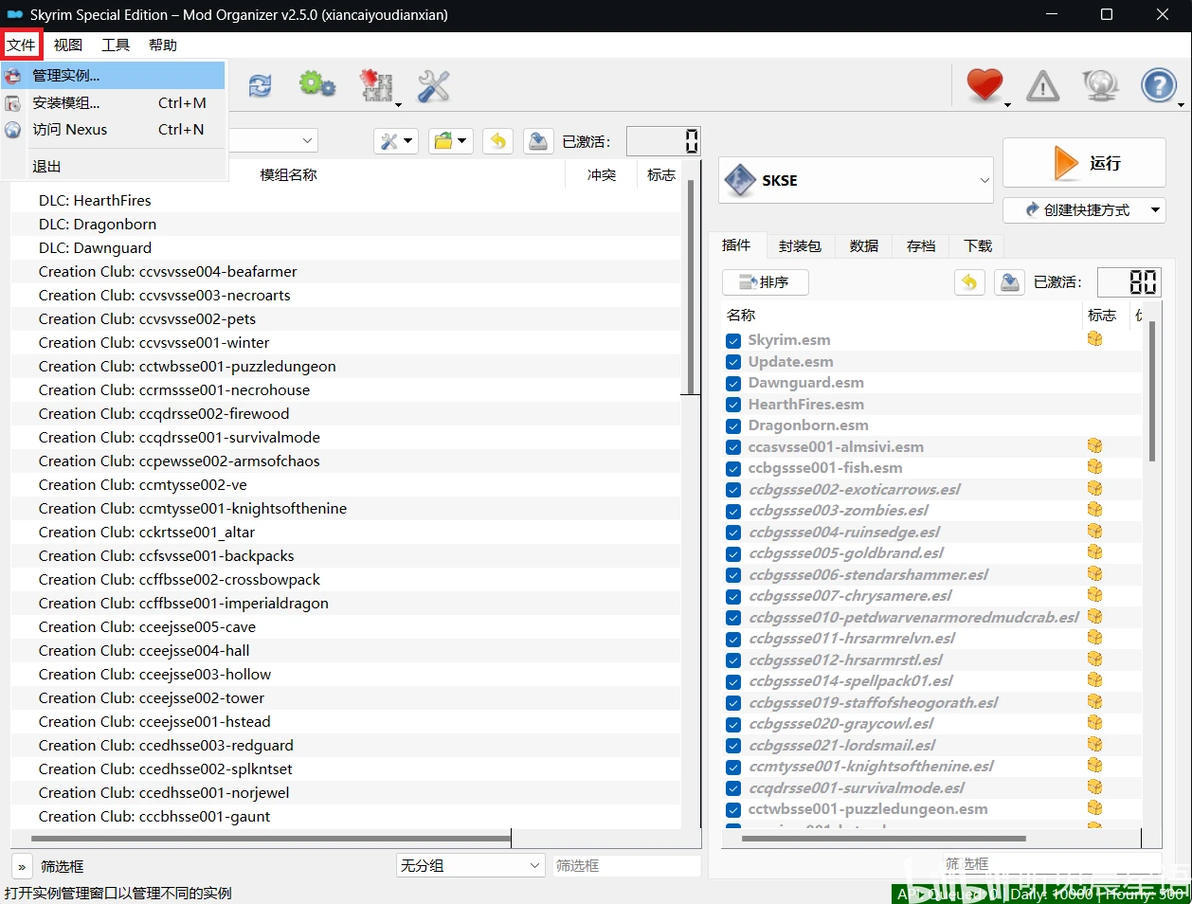Open the tools wrench and screwdriver icon
Viewport: 1192px width, 904px height.
(x=433, y=86)
